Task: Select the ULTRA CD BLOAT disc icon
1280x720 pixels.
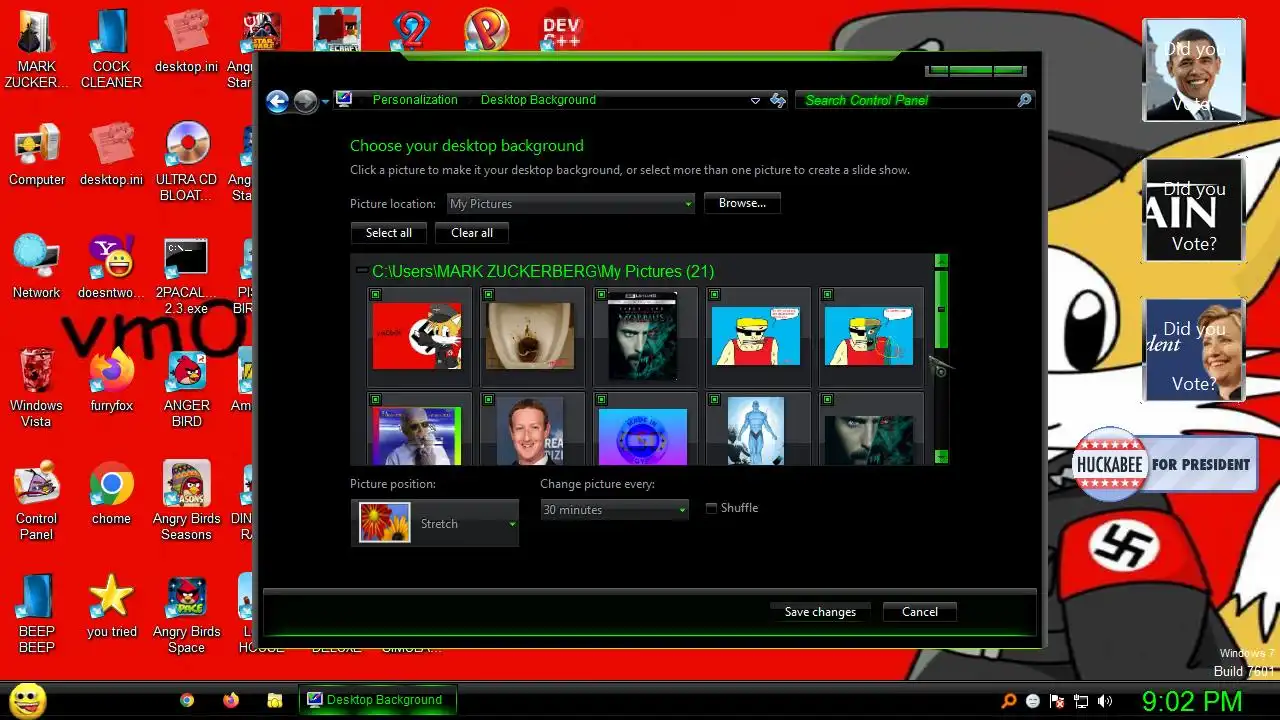Action: [x=187, y=162]
